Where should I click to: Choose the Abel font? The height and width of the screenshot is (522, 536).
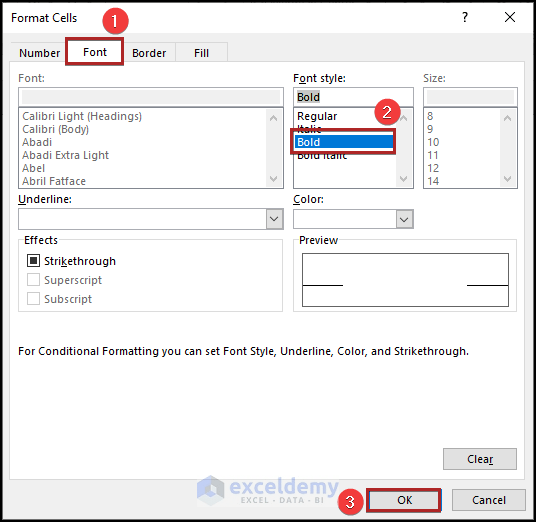34,168
